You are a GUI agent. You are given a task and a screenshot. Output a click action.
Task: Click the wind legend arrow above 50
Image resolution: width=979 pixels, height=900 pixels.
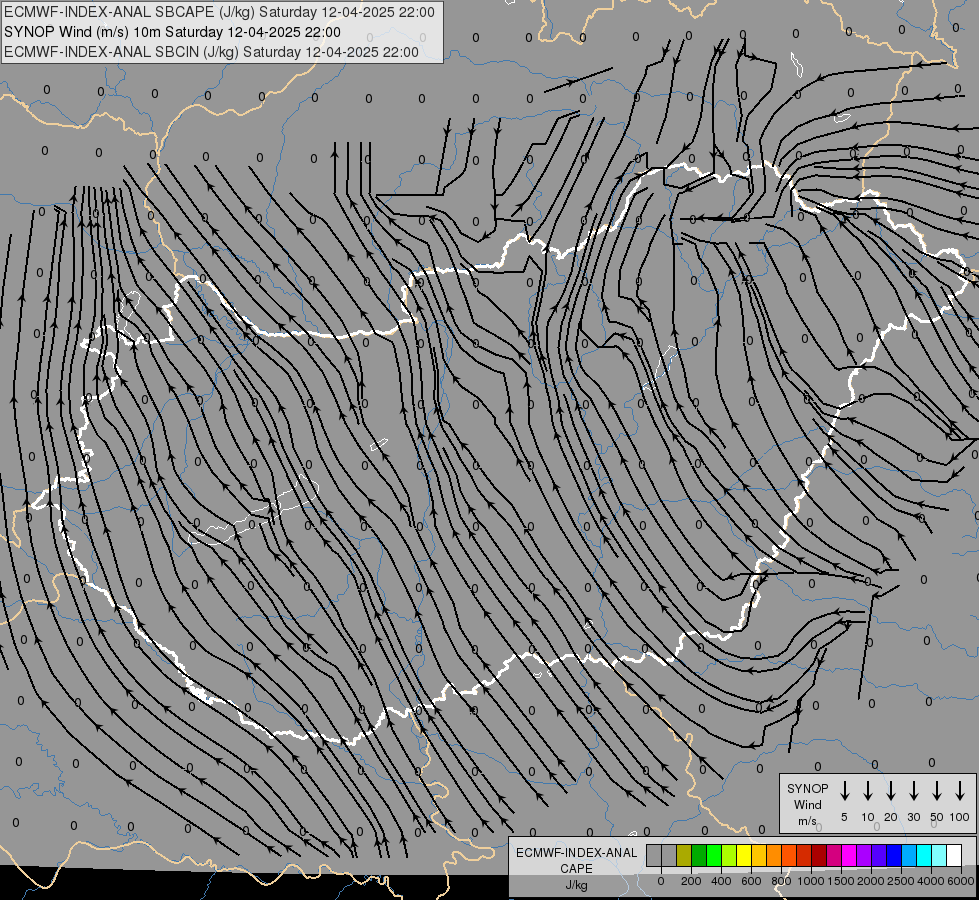click(x=937, y=791)
